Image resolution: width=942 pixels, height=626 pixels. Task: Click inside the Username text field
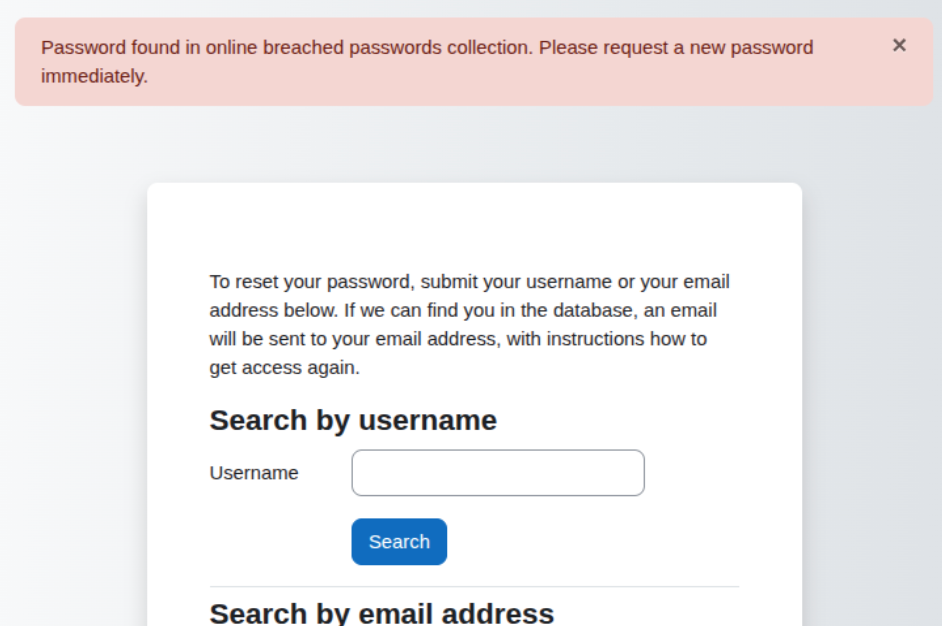click(x=497, y=472)
